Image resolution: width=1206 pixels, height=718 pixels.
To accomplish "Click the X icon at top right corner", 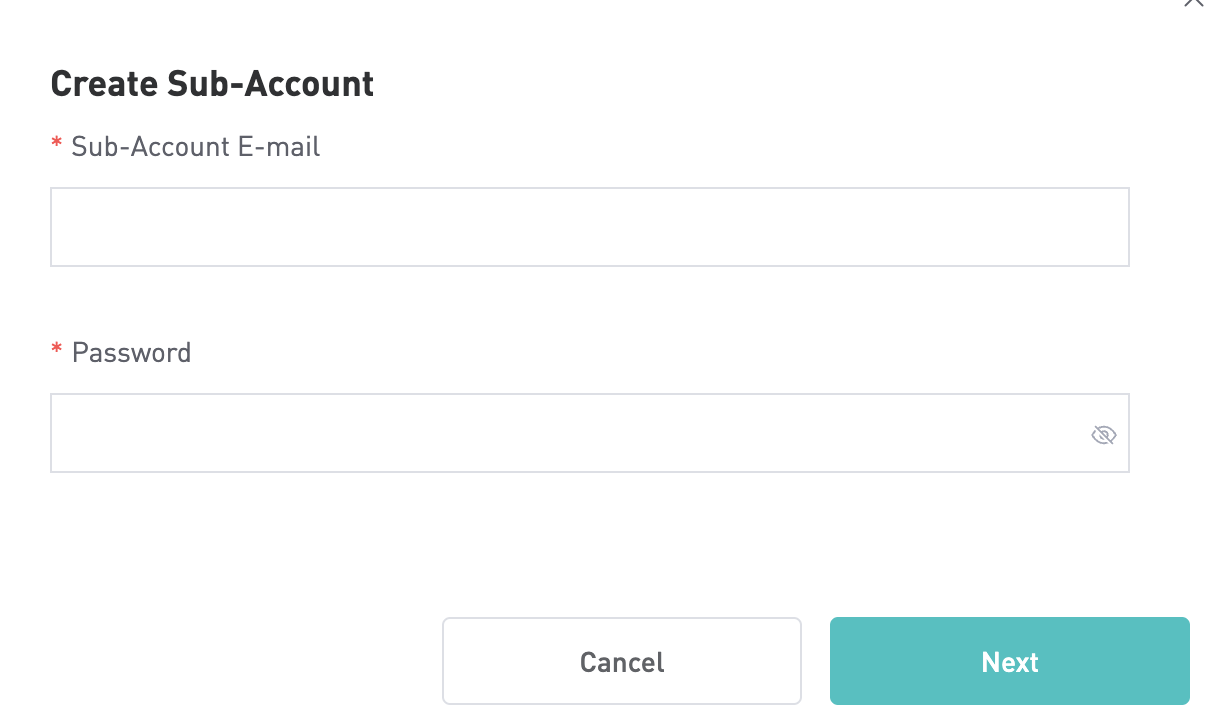I will [1193, 3].
